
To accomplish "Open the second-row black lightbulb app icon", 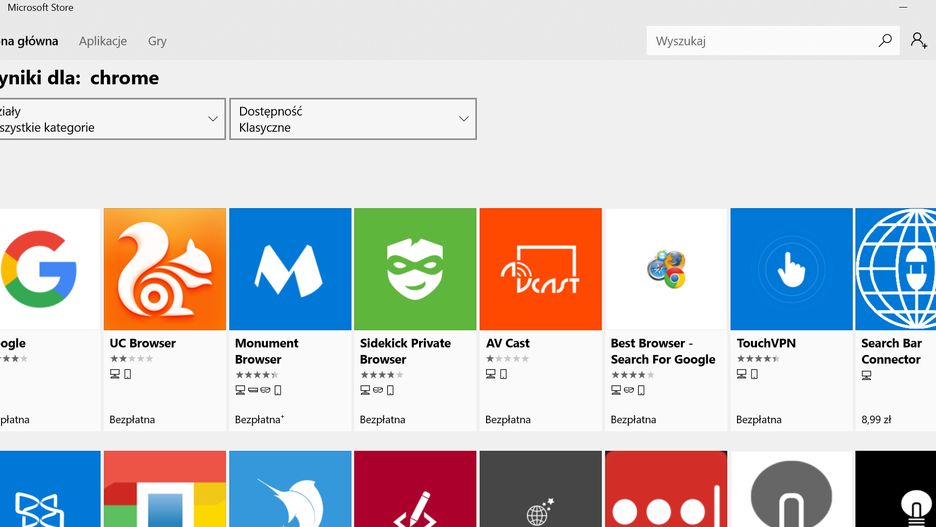I will pos(895,489).
